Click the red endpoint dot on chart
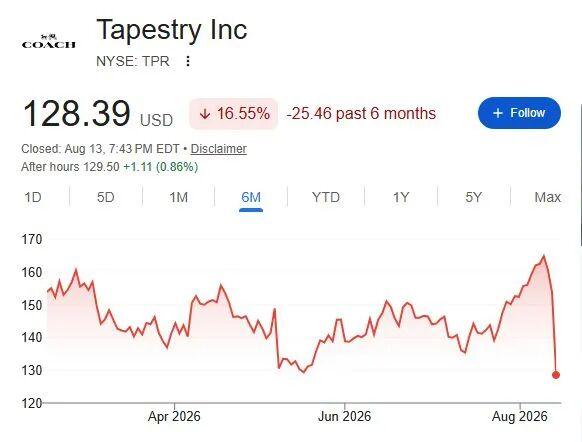The height and width of the screenshot is (442, 582). click(556, 375)
